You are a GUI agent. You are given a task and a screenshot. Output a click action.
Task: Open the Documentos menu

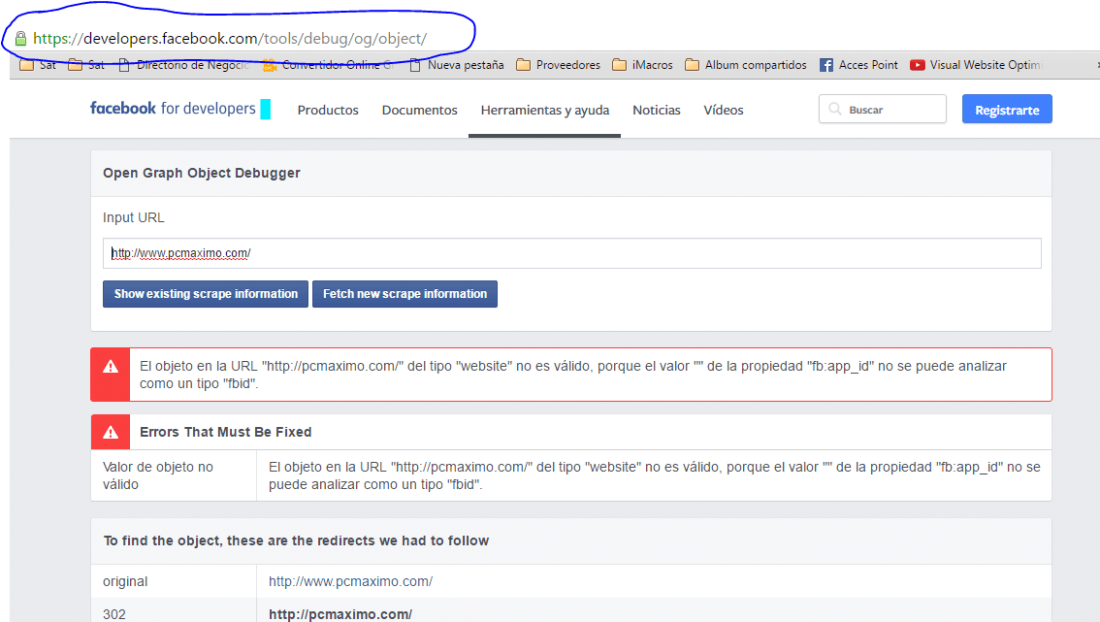click(420, 110)
